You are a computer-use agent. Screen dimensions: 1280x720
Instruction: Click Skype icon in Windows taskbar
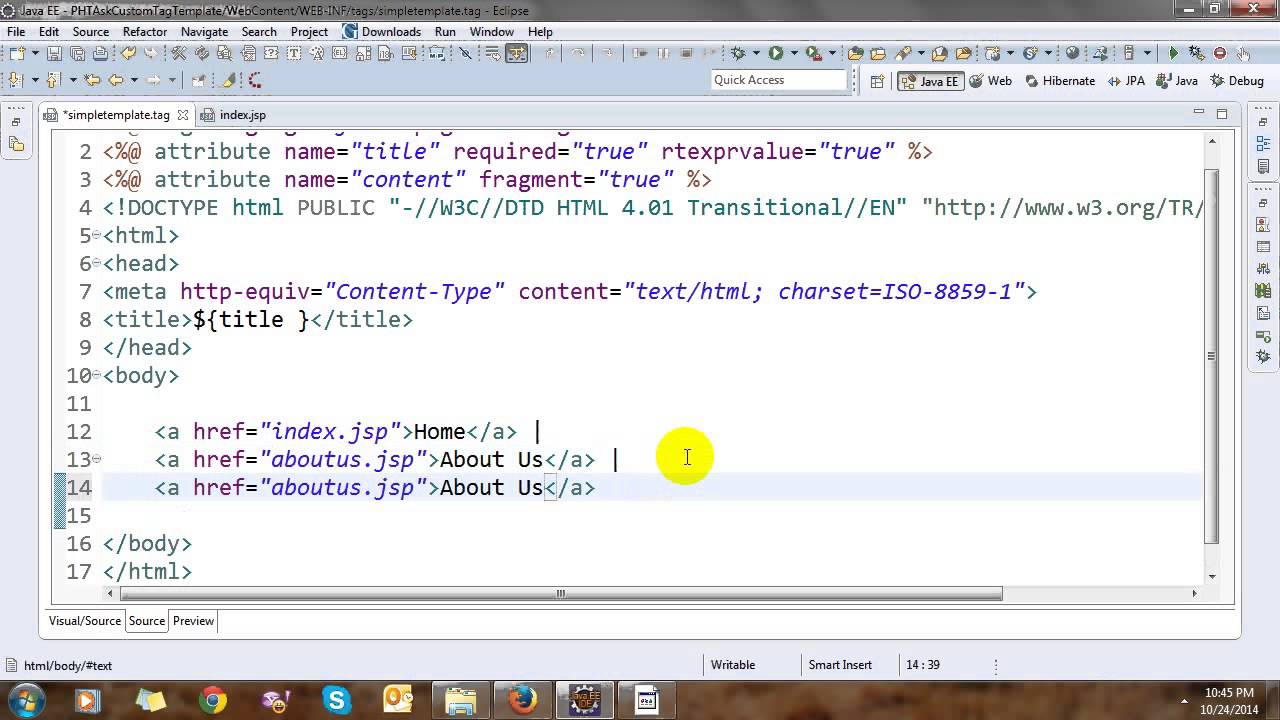click(x=336, y=700)
